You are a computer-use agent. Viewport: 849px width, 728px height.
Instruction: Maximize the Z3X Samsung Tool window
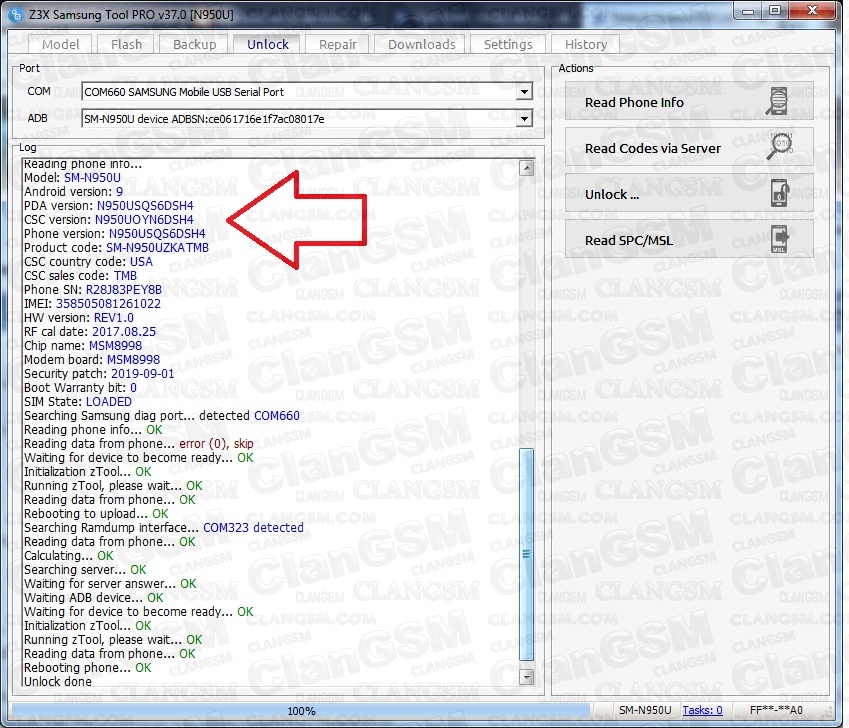click(x=775, y=11)
